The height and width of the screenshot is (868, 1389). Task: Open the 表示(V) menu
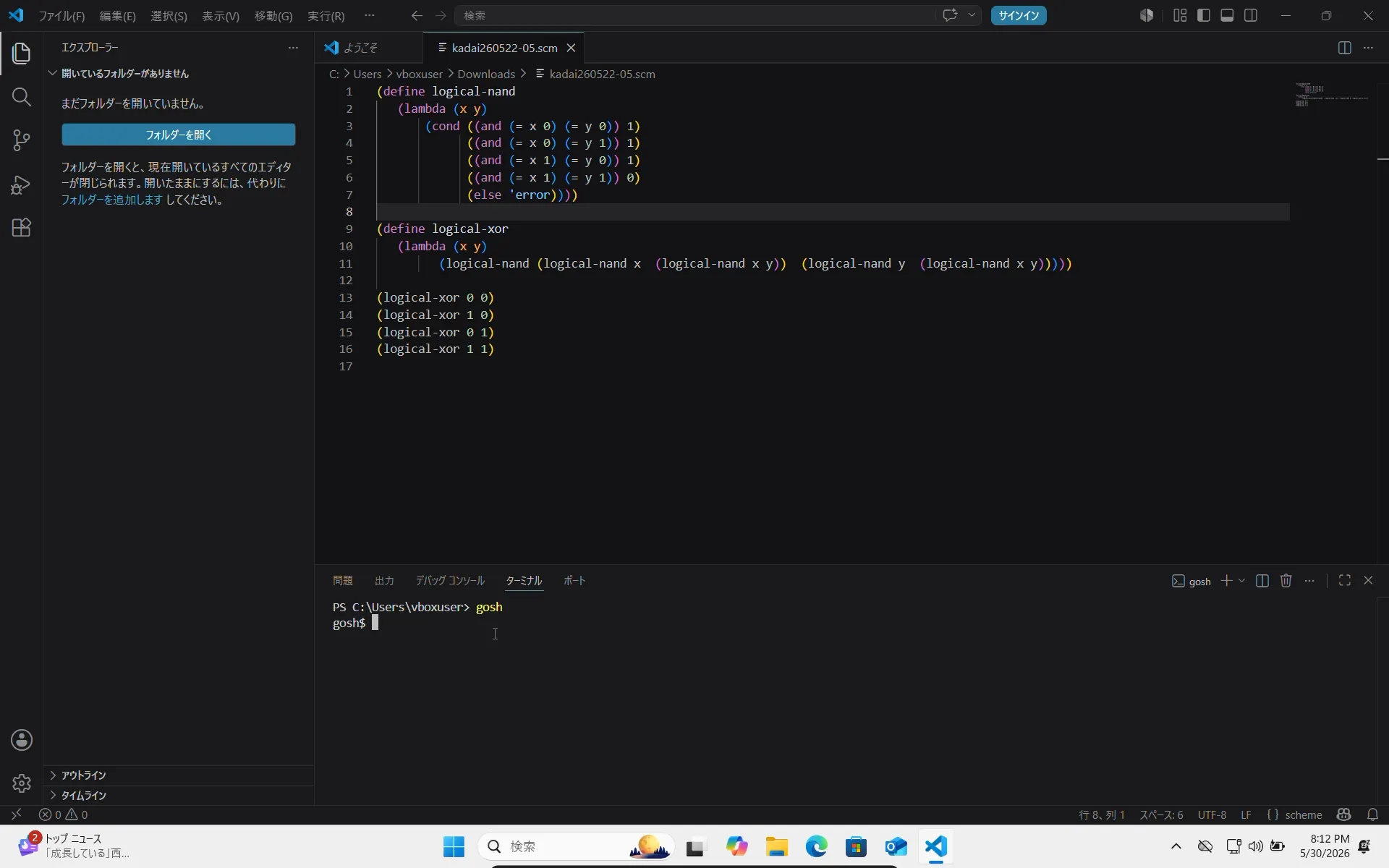click(x=221, y=16)
